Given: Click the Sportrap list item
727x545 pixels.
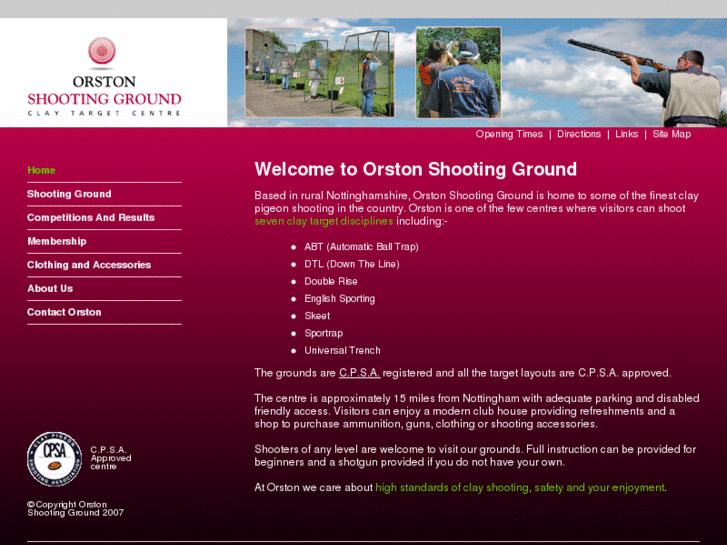Looking at the screenshot, I should 324,333.
